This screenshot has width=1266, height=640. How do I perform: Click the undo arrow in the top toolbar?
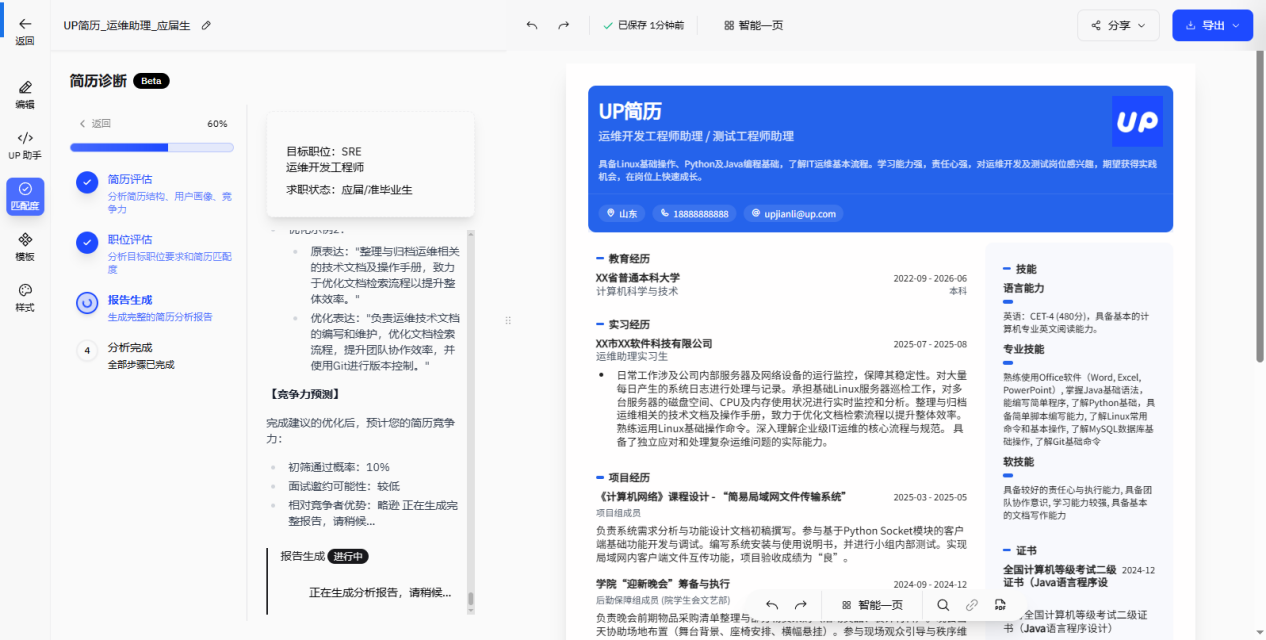tap(532, 25)
